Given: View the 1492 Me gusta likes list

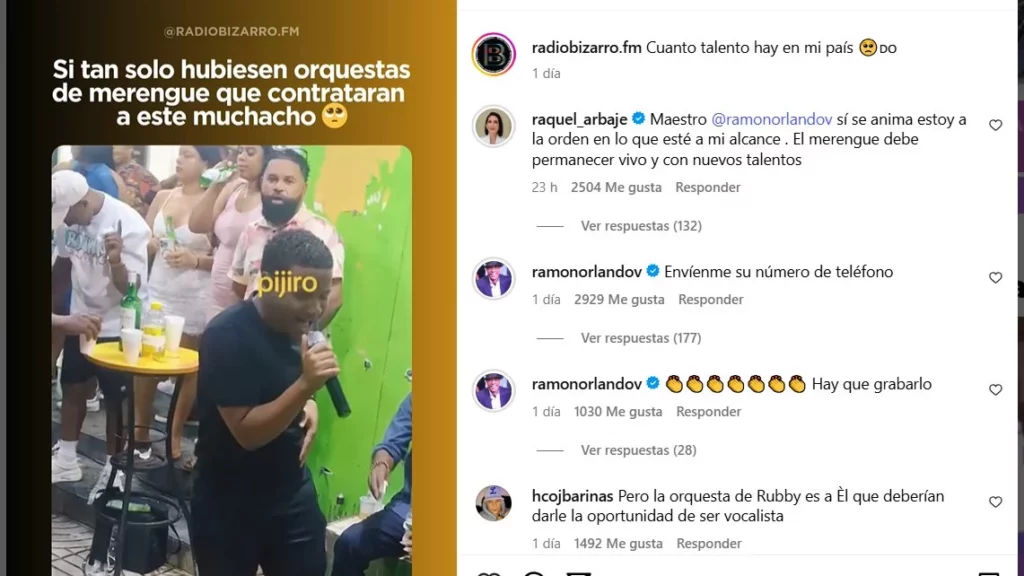Looking at the screenshot, I should [618, 544].
